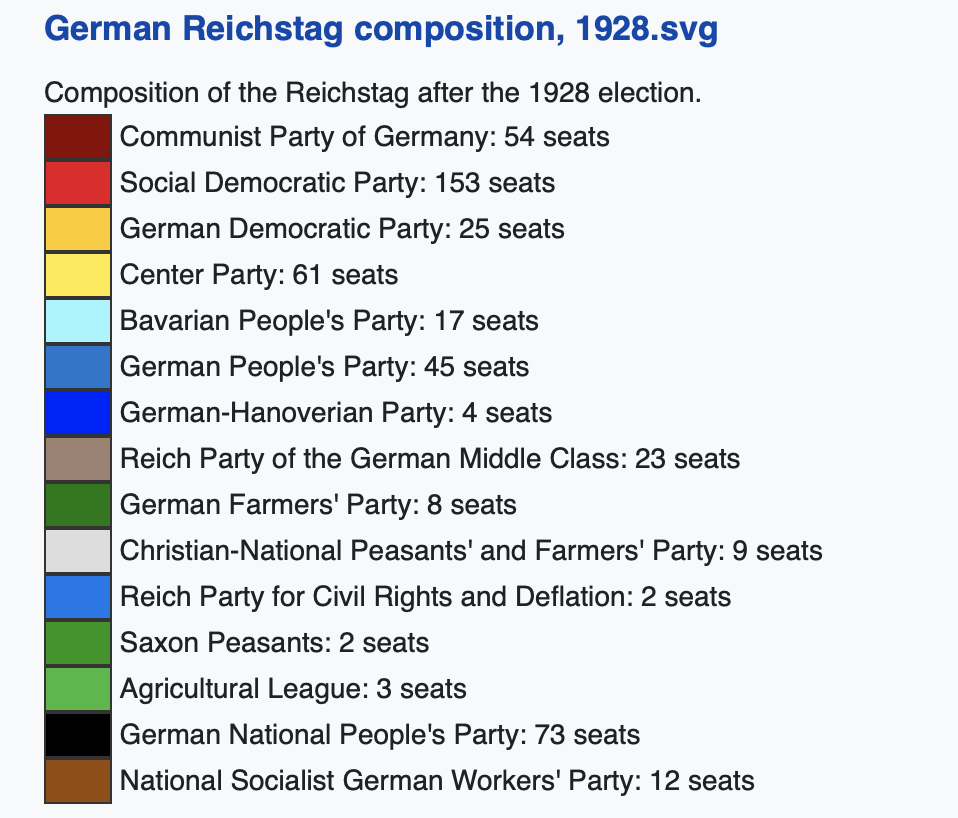The width and height of the screenshot is (958, 818).
Task: Select the medium blue German People's Party swatch
Action: pyautogui.click(x=78, y=367)
